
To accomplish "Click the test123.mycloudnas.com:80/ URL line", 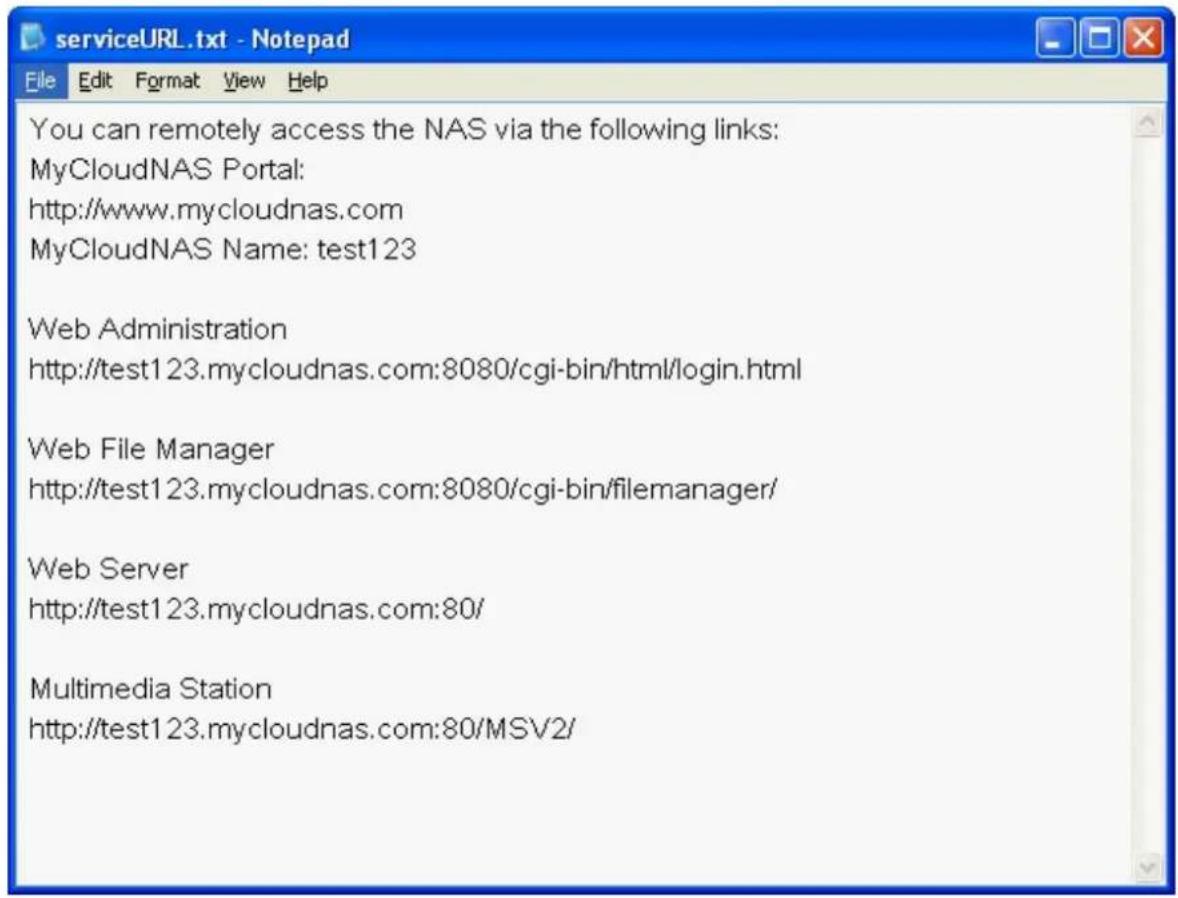I will click(x=256, y=609).
